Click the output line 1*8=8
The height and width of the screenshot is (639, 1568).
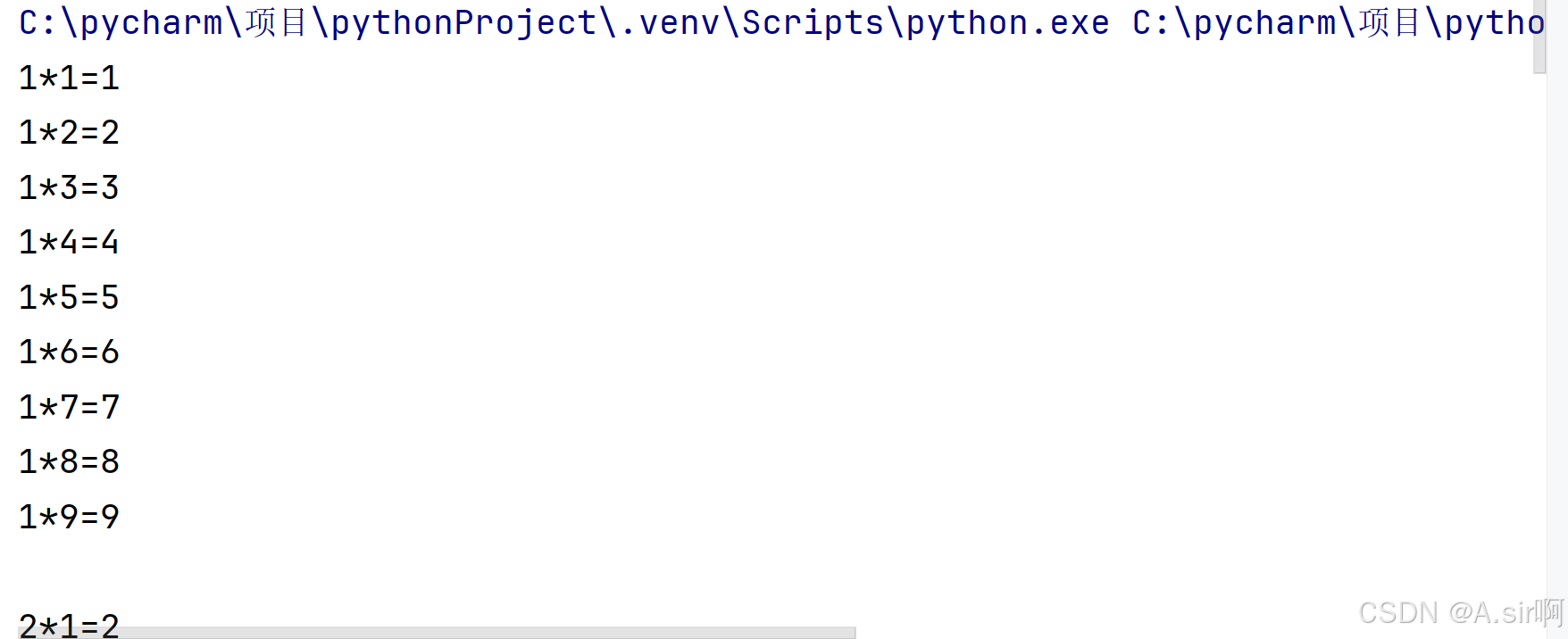[69, 462]
